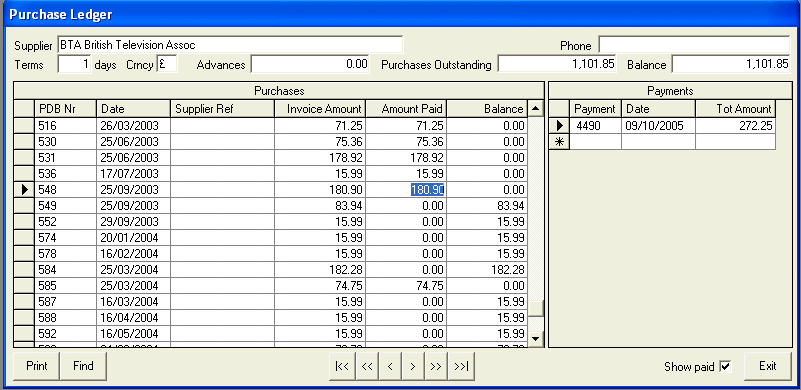Click the Amount Paid column header

[406, 109]
